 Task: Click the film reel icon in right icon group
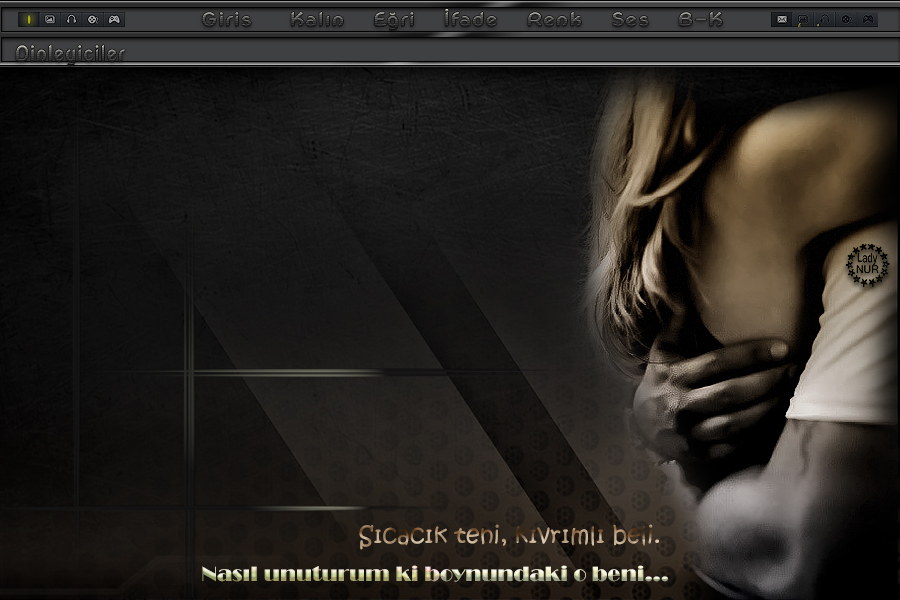(x=846, y=19)
